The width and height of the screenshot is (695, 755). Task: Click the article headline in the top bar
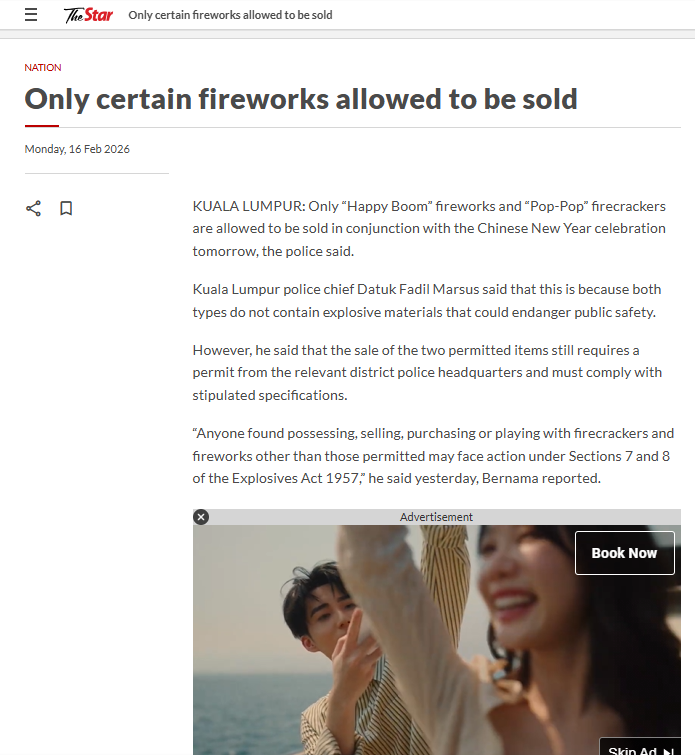click(230, 15)
